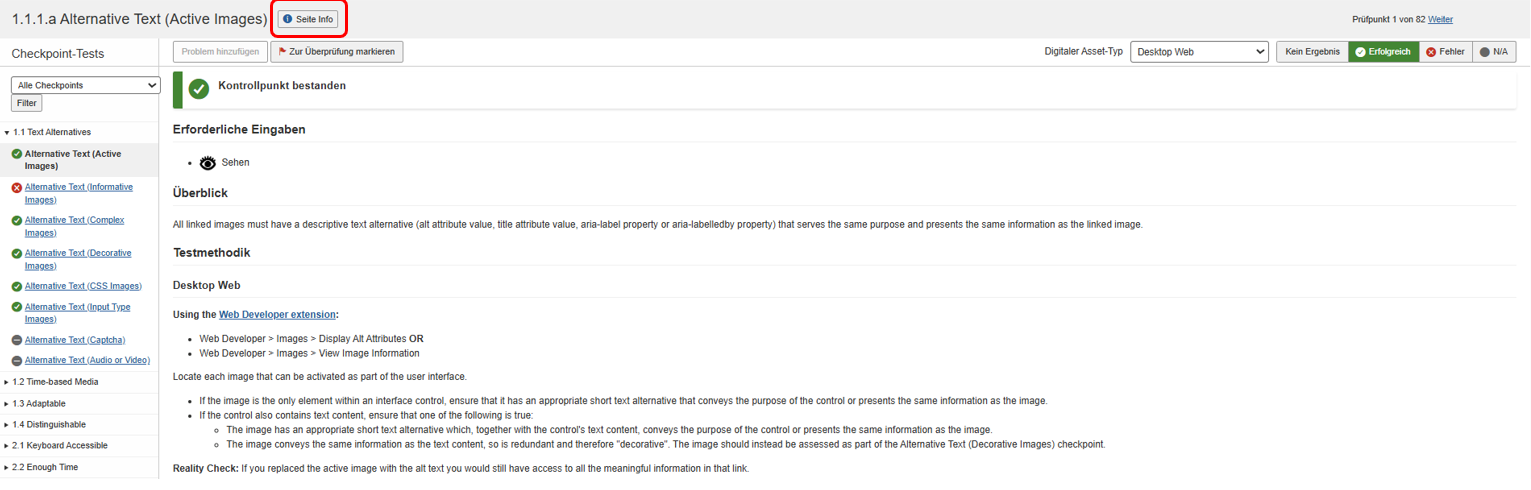Click red error icon for Informative Images
This screenshot has height=490, width=1531.
(17, 188)
